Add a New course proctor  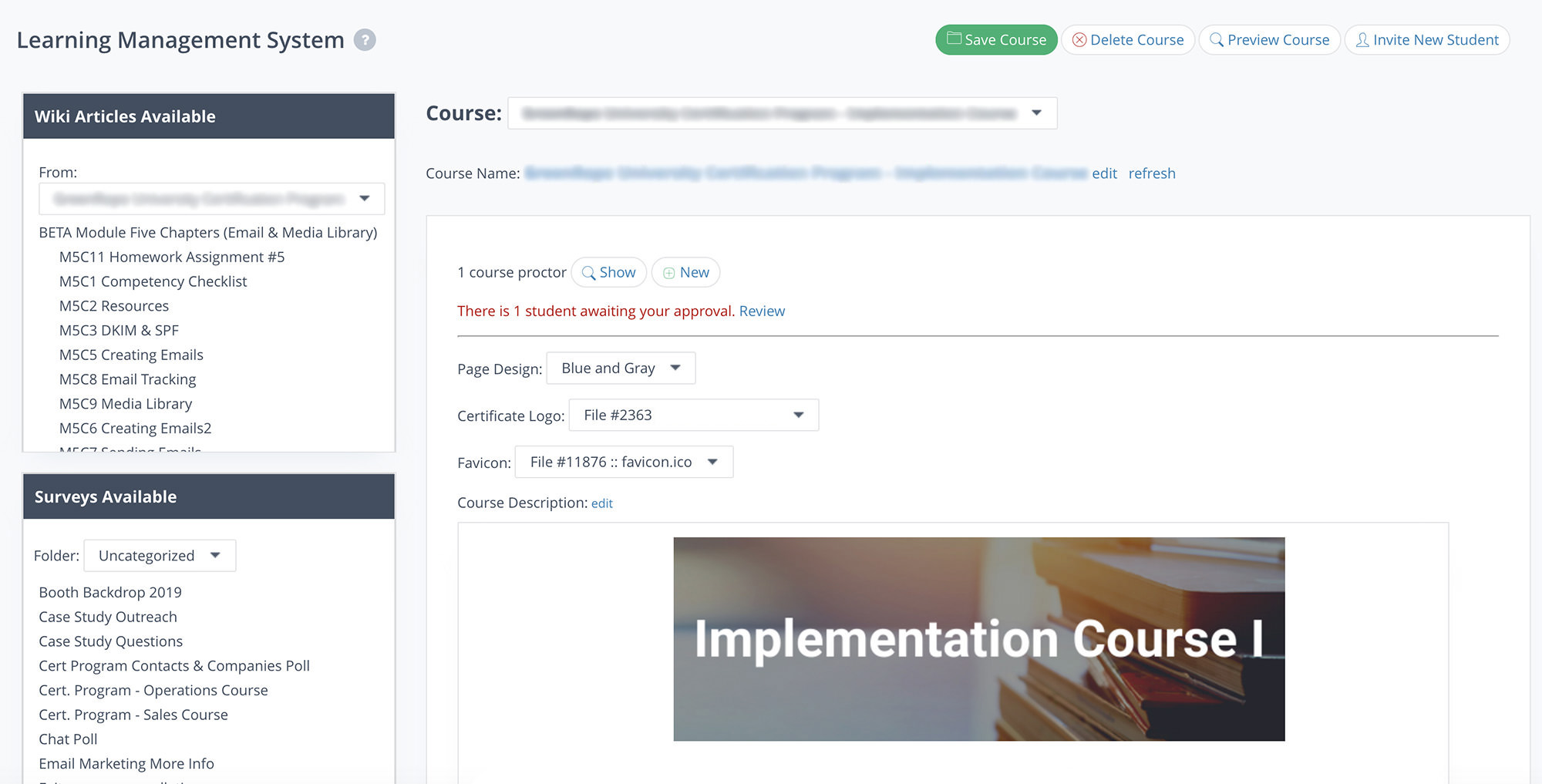pyautogui.click(x=685, y=272)
